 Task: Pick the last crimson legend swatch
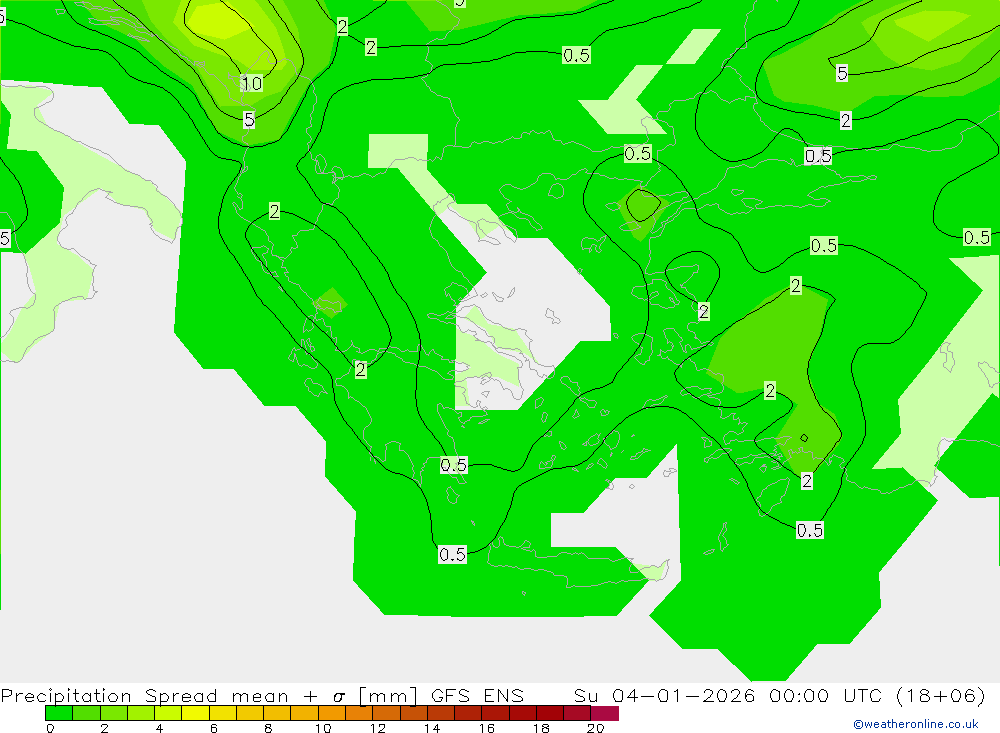(x=605, y=713)
